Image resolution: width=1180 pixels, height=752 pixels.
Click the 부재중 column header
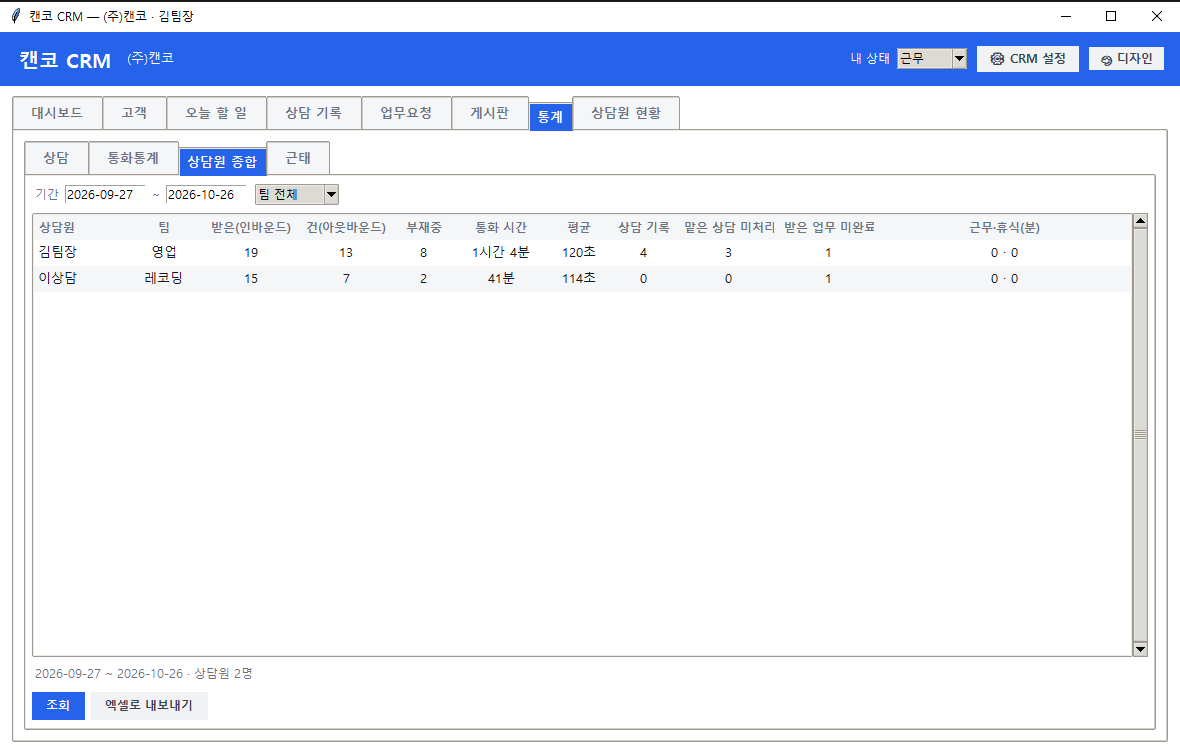(424, 227)
